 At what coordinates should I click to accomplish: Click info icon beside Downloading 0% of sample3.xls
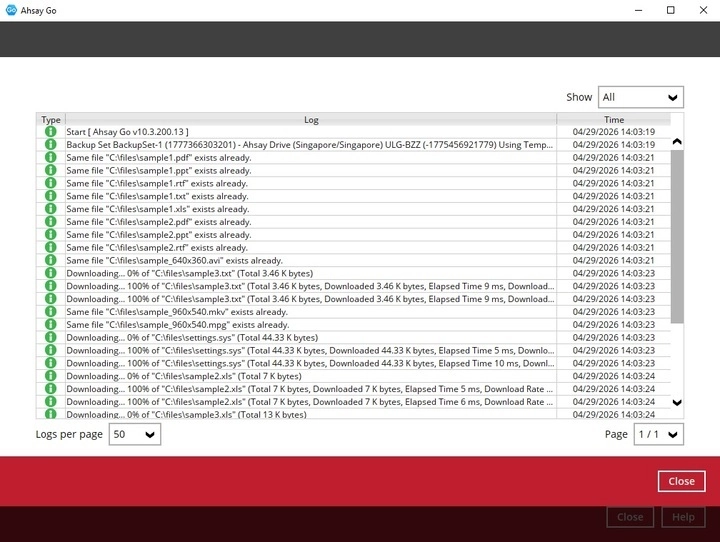pyautogui.click(x=51, y=414)
